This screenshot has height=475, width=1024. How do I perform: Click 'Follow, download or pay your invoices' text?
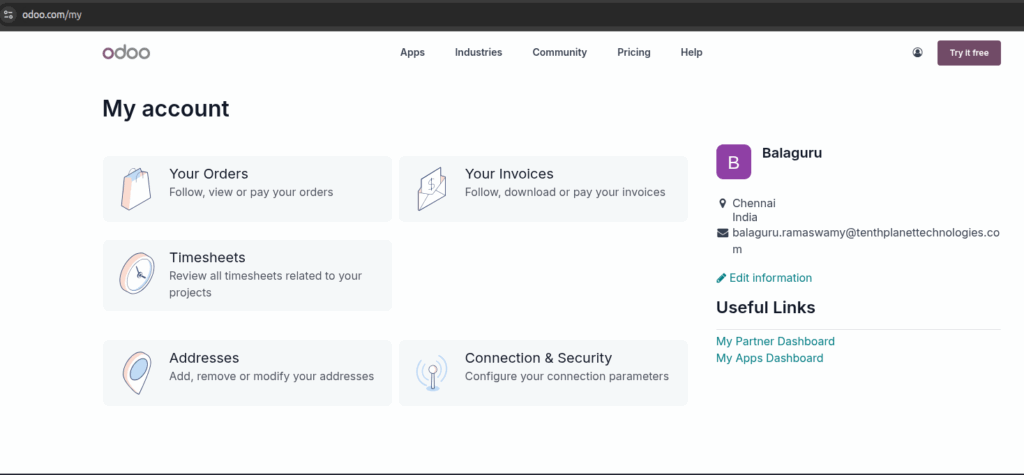pyautogui.click(x=565, y=193)
